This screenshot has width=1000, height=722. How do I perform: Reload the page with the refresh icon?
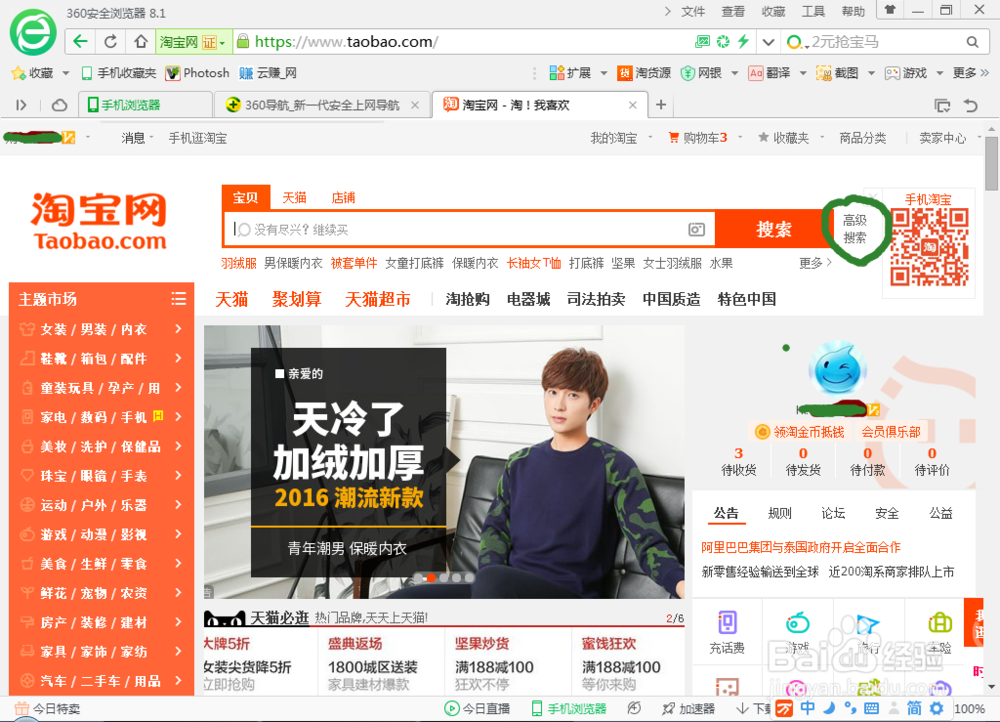click(x=110, y=41)
